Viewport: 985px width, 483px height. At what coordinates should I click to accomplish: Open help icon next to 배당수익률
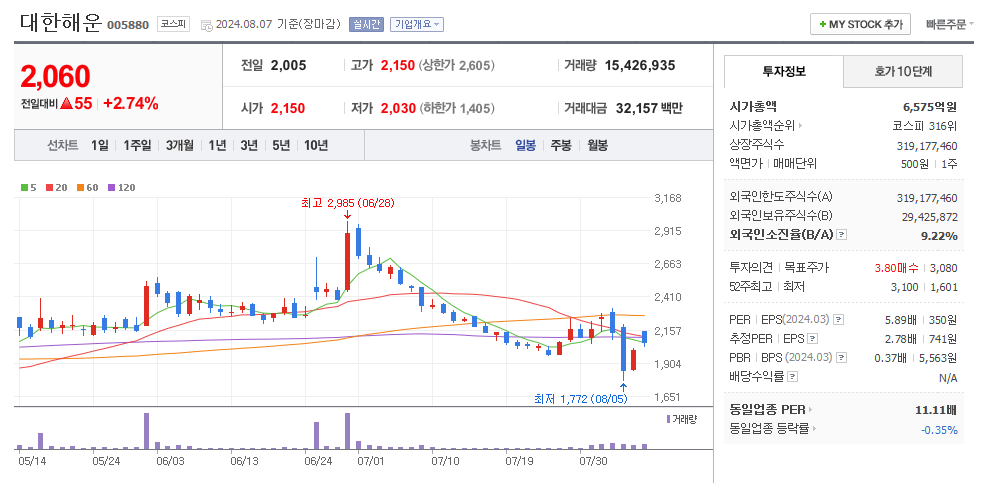coord(792,377)
